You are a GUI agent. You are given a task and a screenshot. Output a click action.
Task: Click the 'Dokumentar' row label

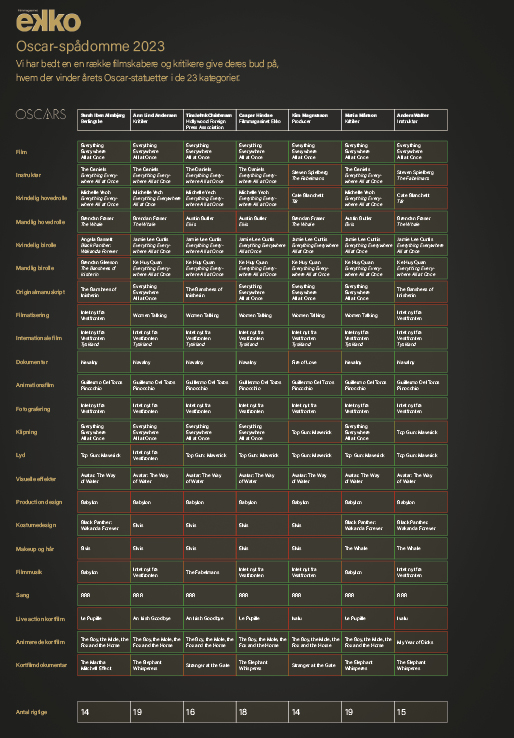(32, 362)
